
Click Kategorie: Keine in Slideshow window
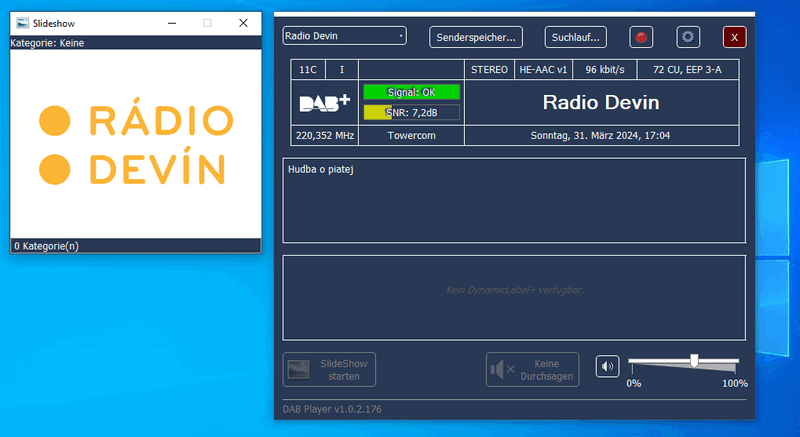coord(47,43)
